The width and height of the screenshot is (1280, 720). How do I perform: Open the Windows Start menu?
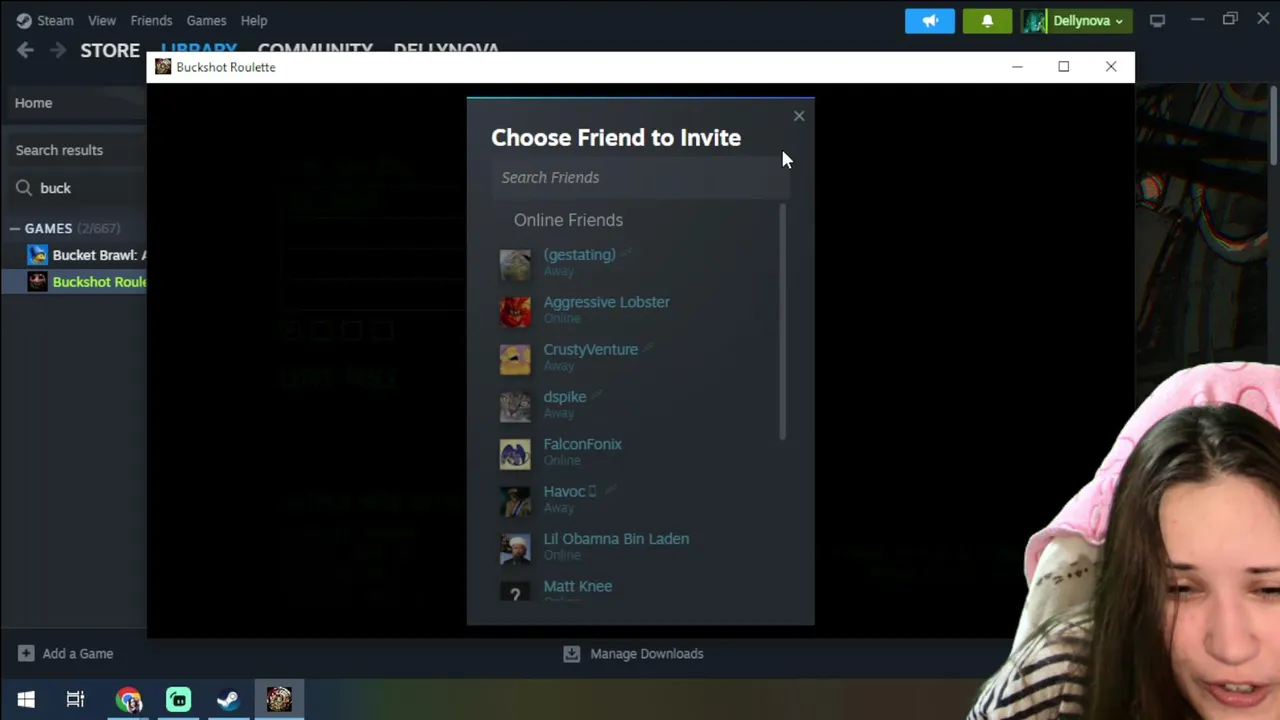tap(26, 699)
